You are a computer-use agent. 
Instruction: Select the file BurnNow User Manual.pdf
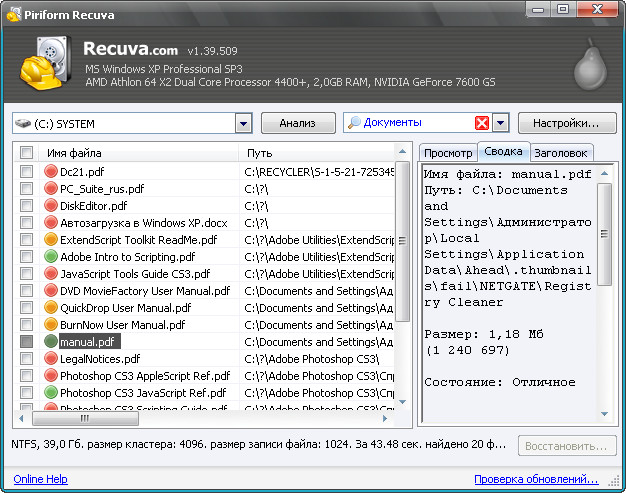[x=123, y=325]
